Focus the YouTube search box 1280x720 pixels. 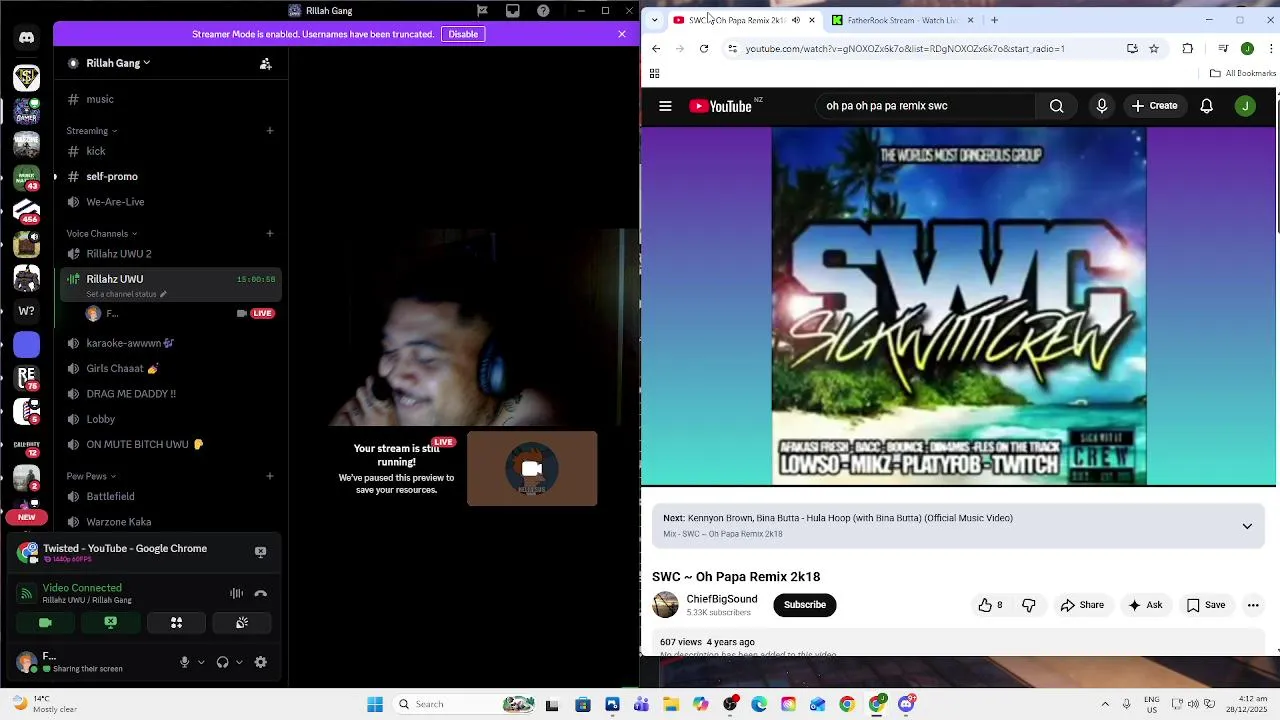[x=925, y=106]
